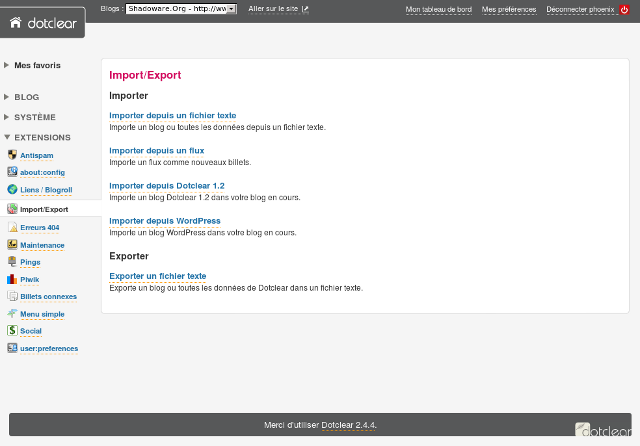The width and height of the screenshot is (640, 446).
Task: Open the Menu simple entry
Action: [x=42, y=314]
